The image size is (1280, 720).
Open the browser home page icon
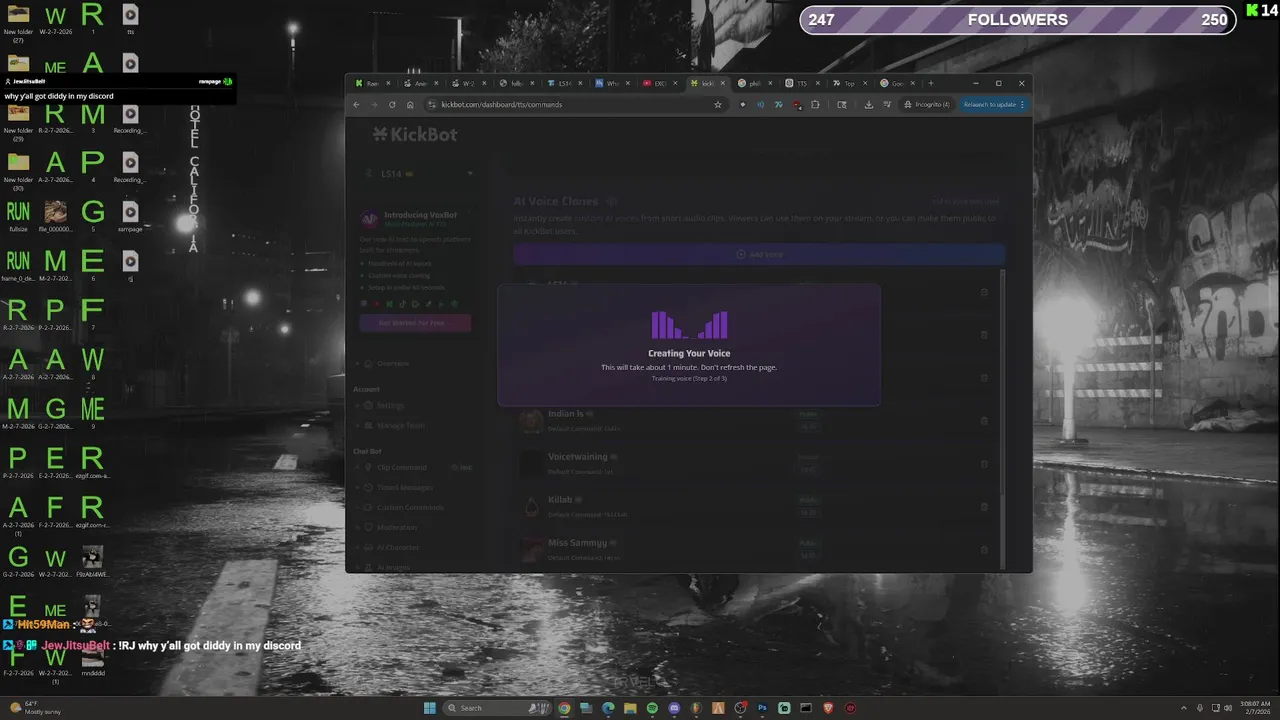410,104
